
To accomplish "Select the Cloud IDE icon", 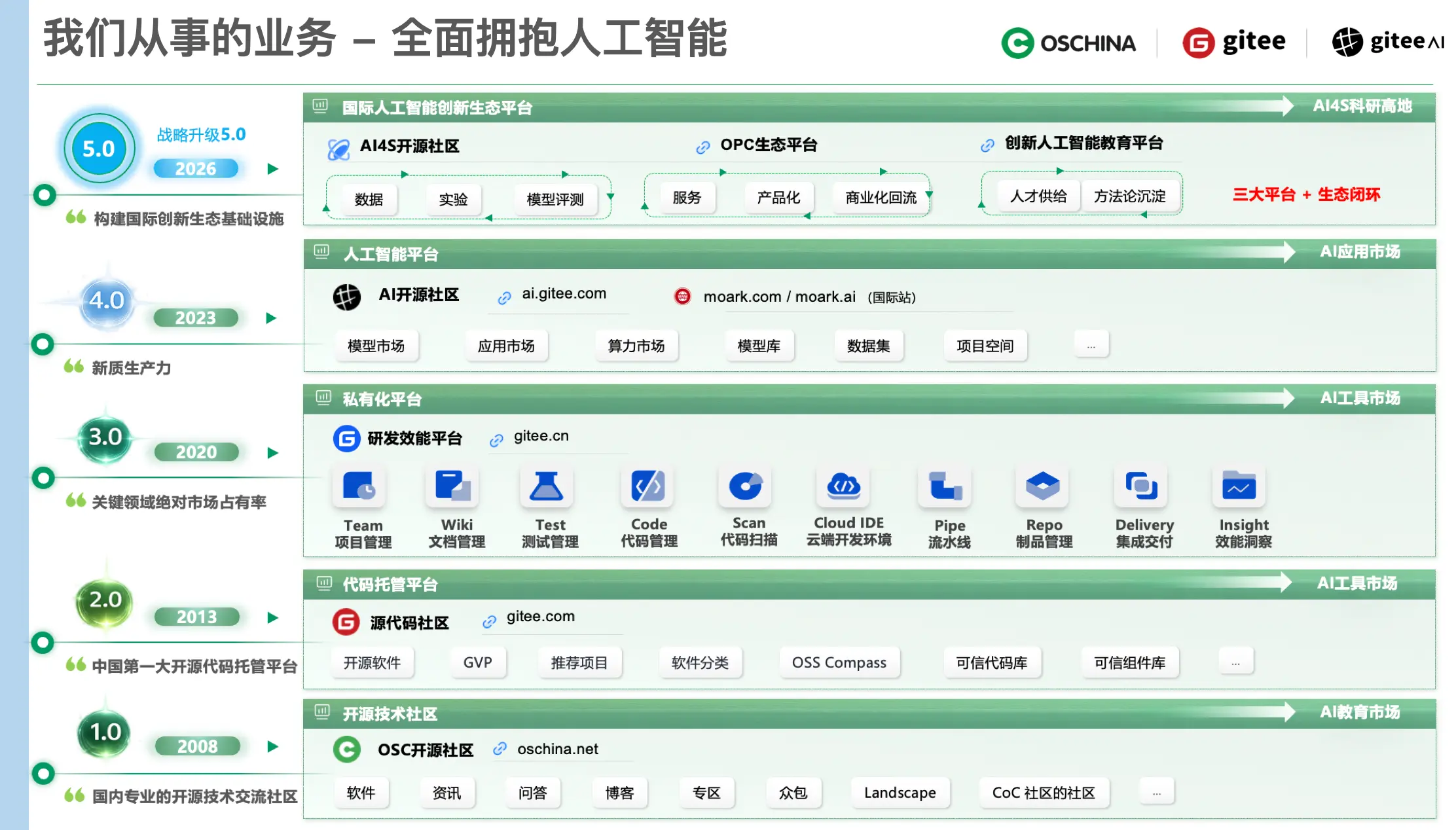I will coord(844,487).
